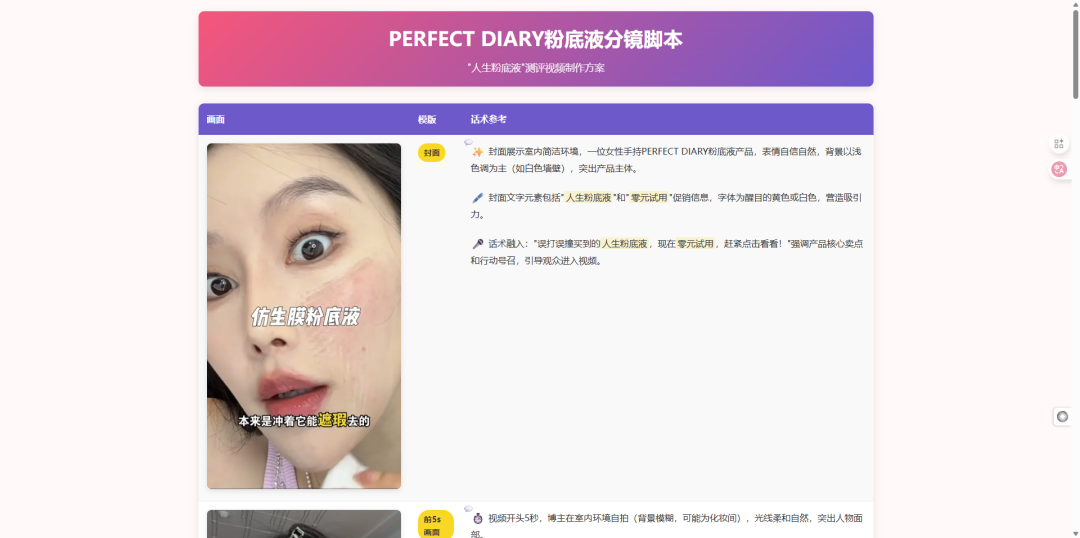Viewport: 1080px width, 538px height.
Task: Click the 仿生膜粉底液 caption on cover image
Action: [x=305, y=317]
